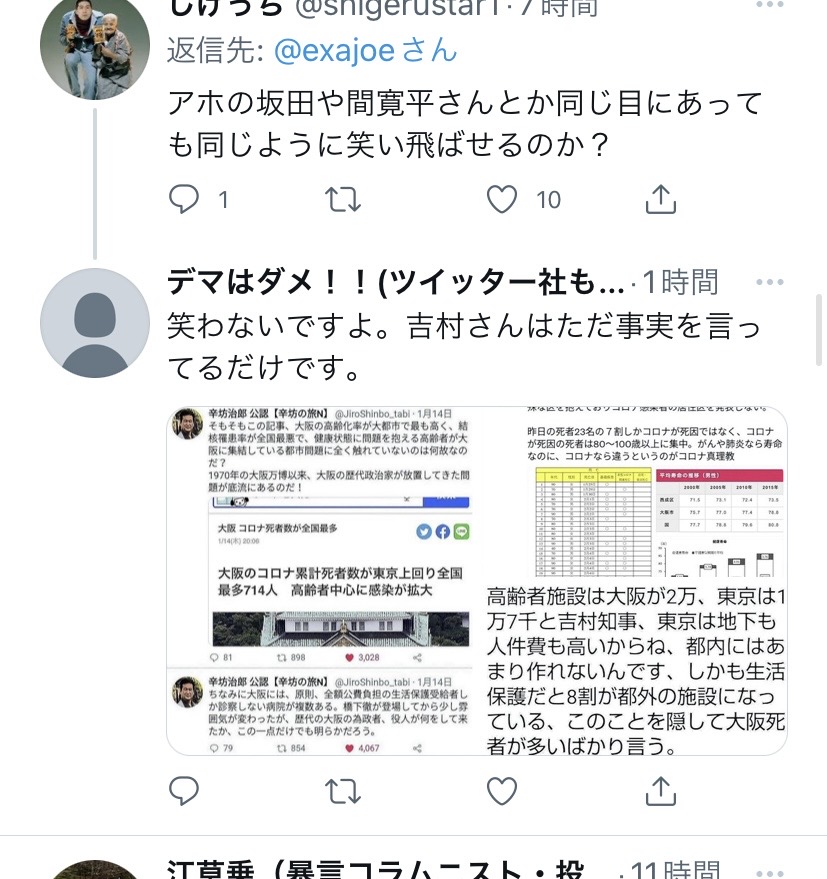
Task: Open more options on 江草乗 tweet
Action: 769,873
